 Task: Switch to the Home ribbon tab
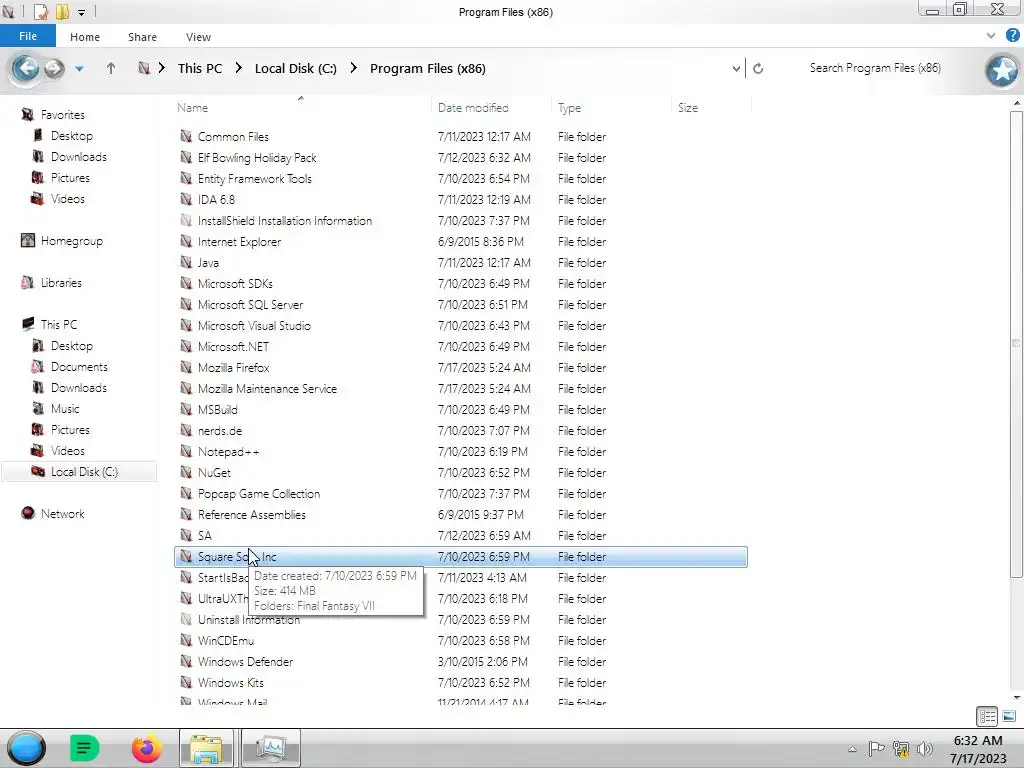85,37
